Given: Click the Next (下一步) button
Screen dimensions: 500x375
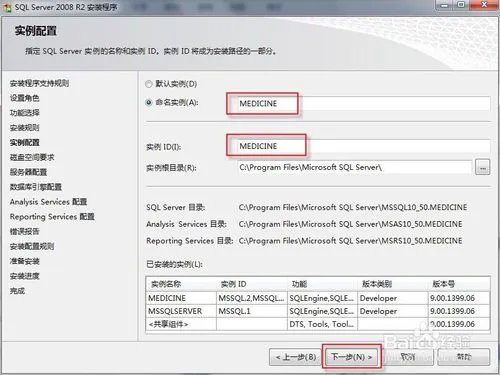Looking at the screenshot, I should 352,357.
